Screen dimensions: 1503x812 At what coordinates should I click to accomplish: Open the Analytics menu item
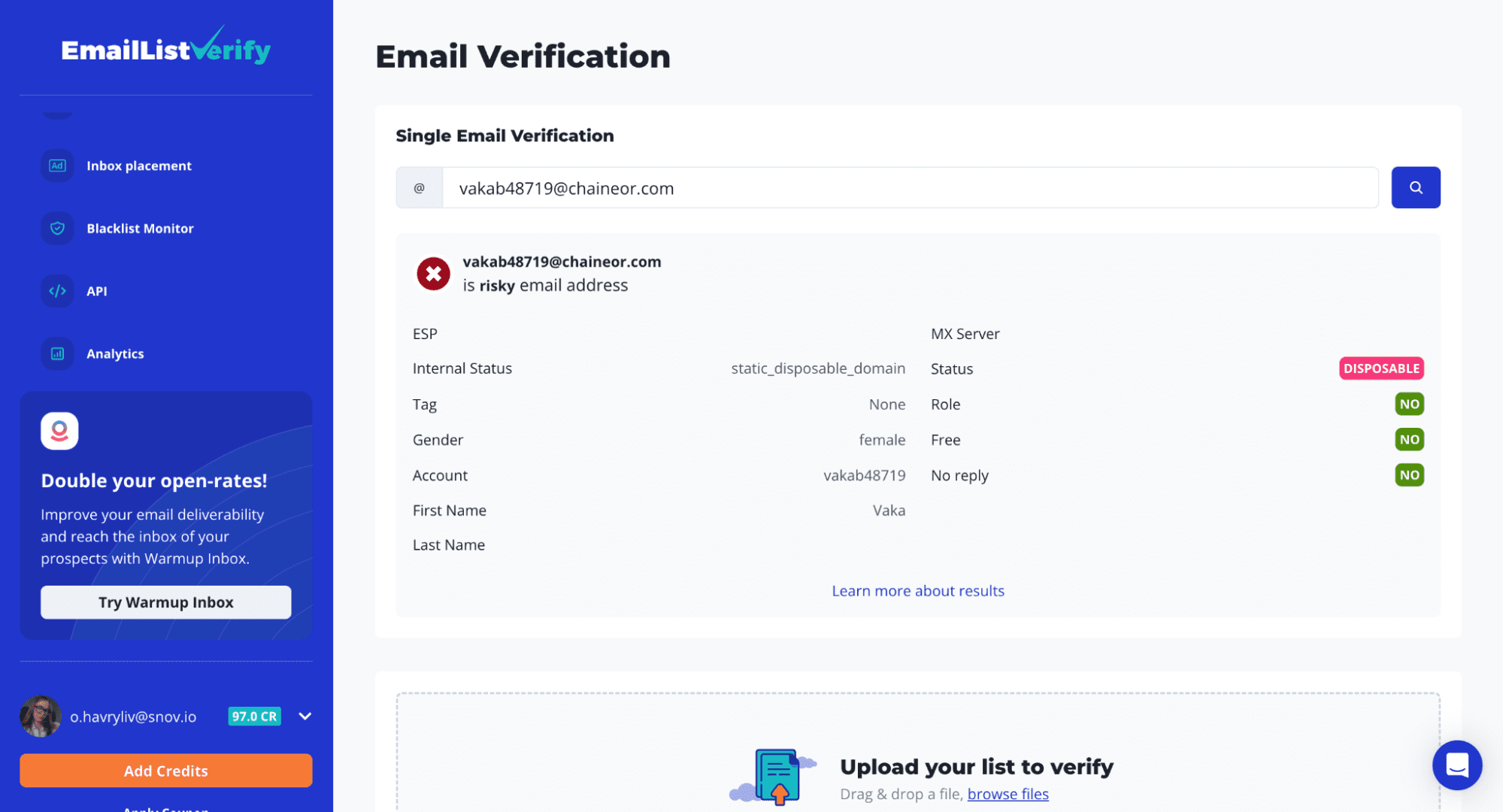coord(115,354)
